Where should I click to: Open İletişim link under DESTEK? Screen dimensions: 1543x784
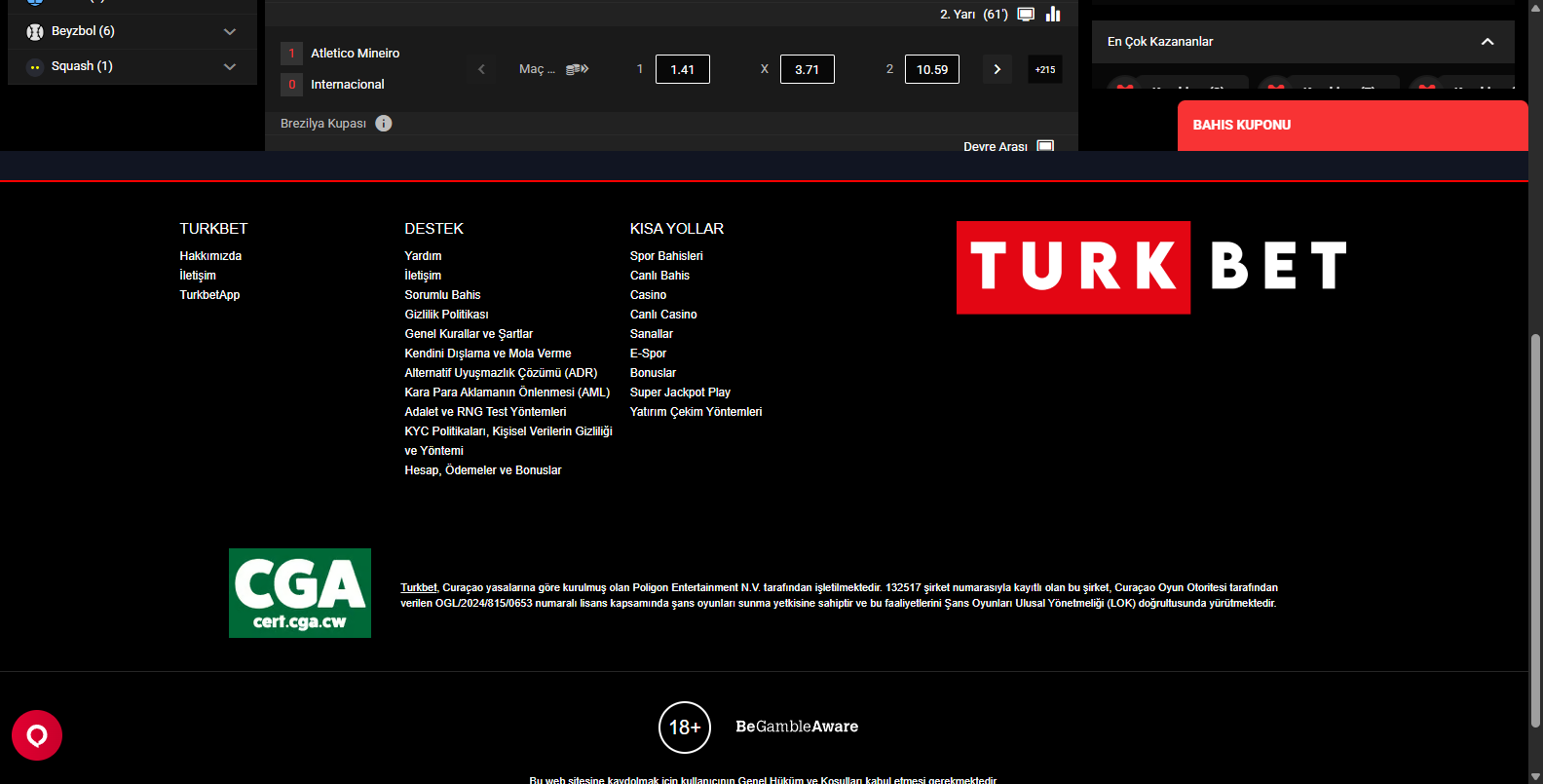423,276
